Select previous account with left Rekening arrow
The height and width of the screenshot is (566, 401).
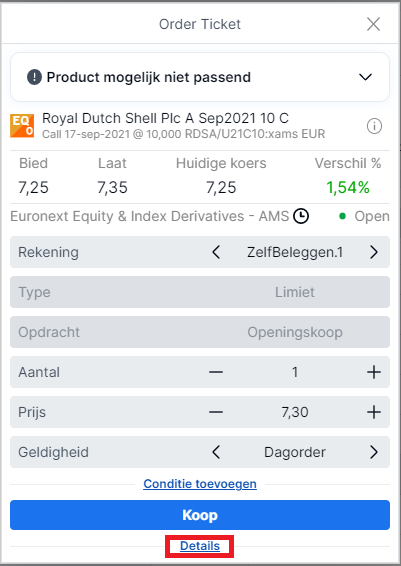point(216,252)
